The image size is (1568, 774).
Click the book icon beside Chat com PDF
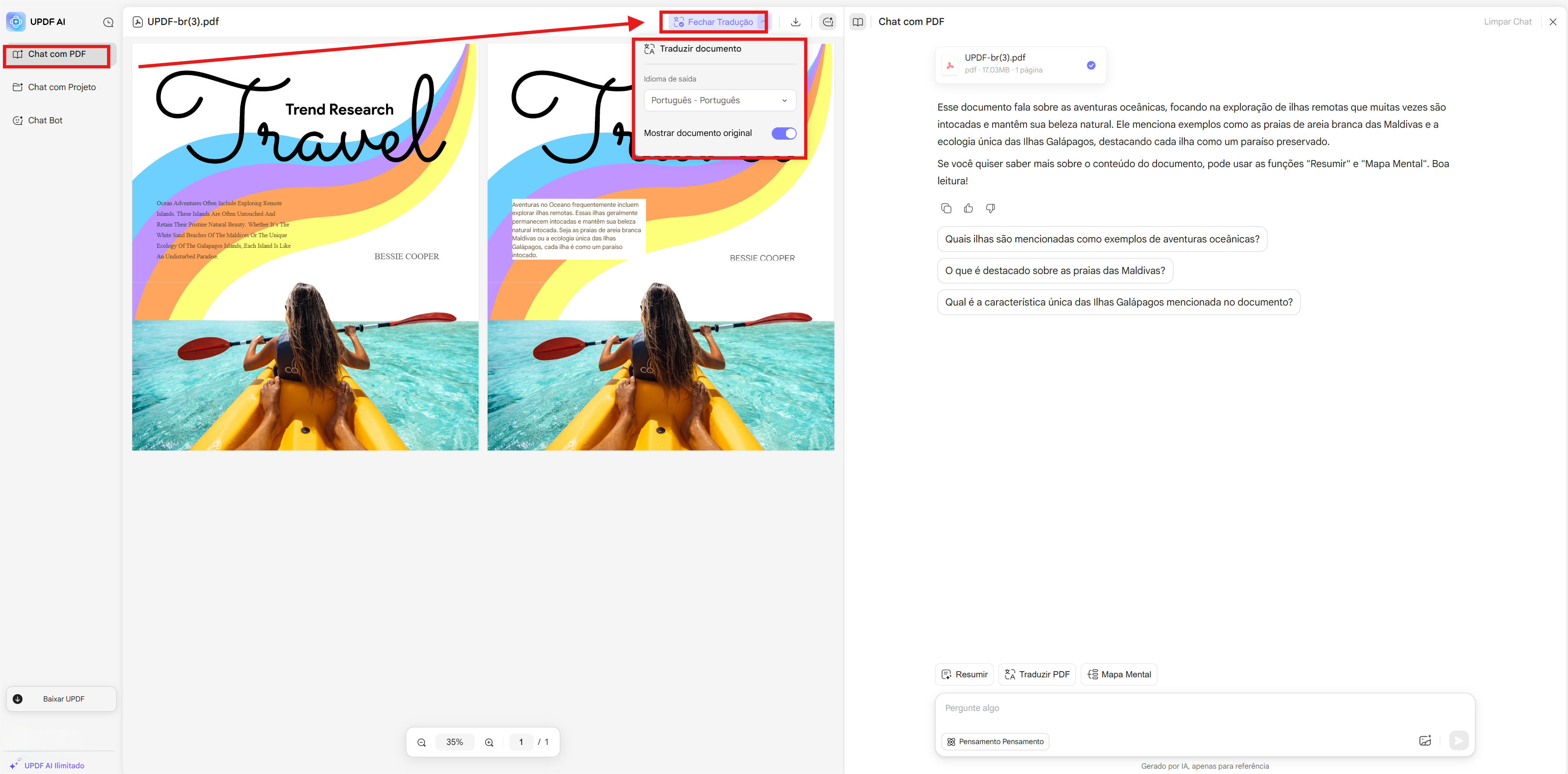[858, 22]
